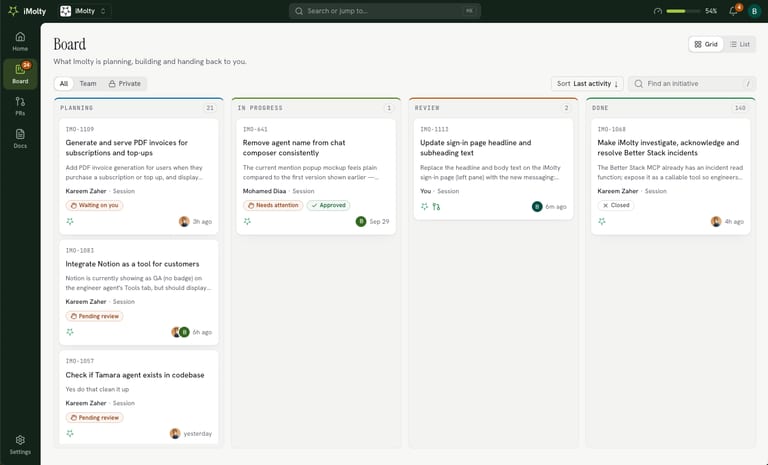768x465 pixels.
Task: Click the Mohamed Diaa author name
Action: coord(264,191)
